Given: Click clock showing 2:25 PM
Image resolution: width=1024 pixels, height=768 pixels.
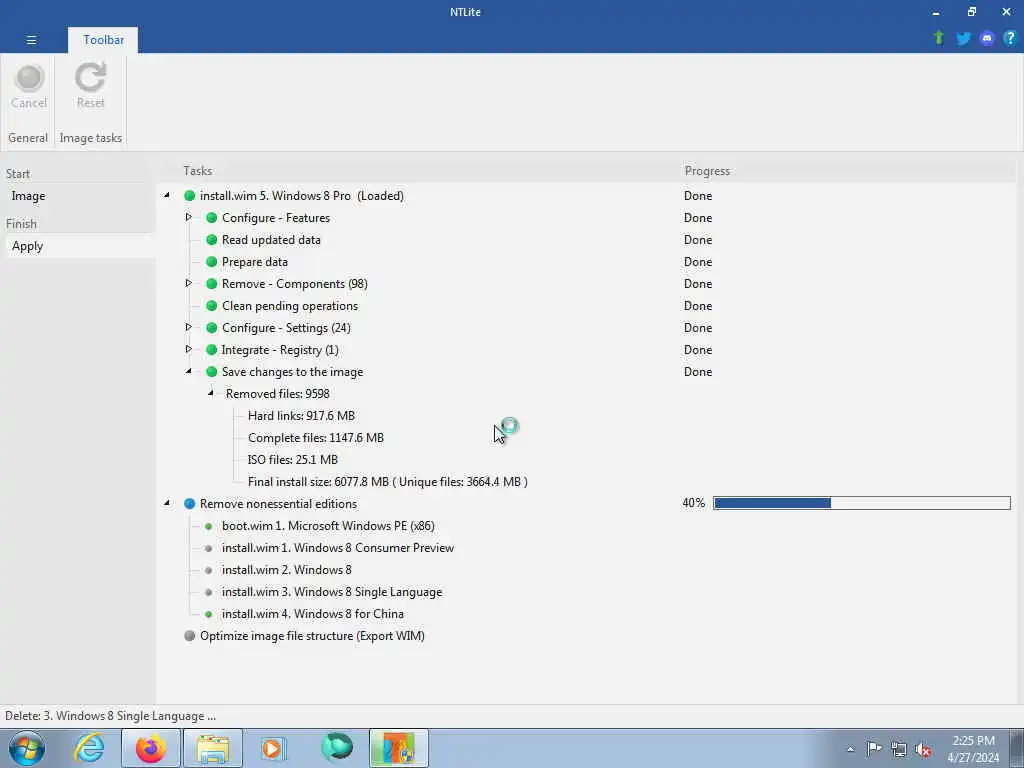Looking at the screenshot, I should coord(973,741).
